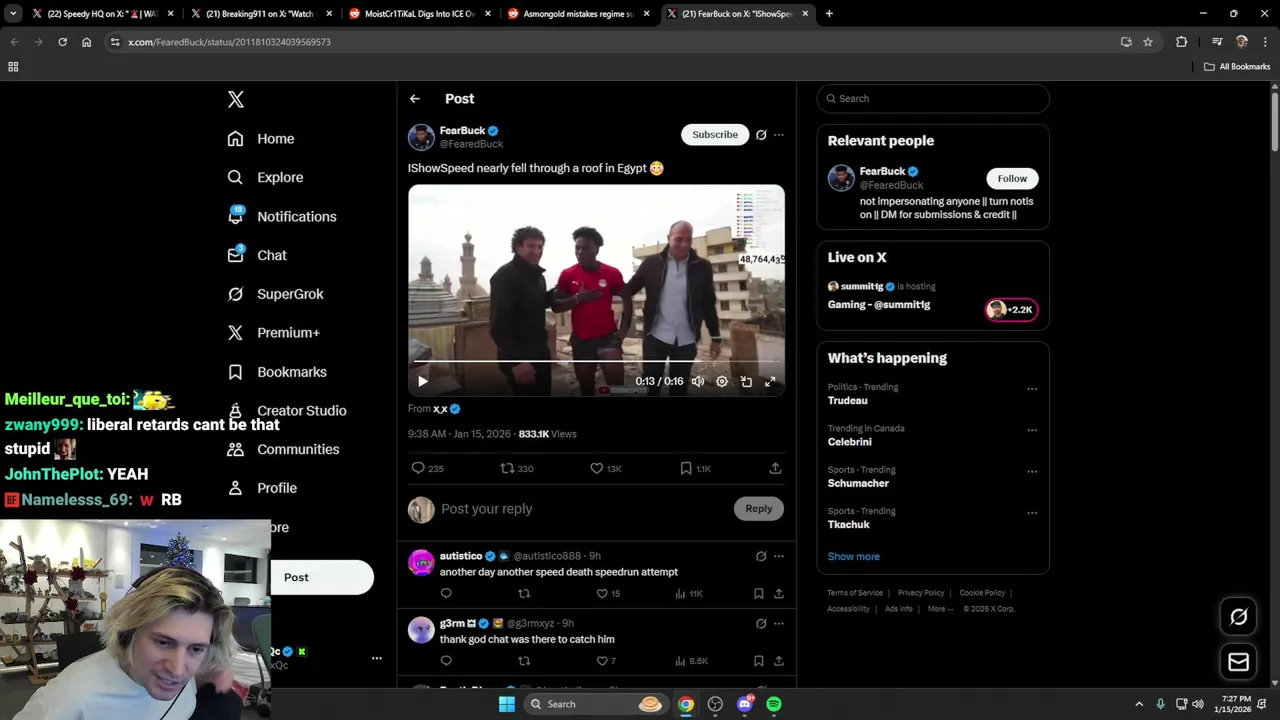
Task: Open the floating messages envelope button
Action: 1238,662
